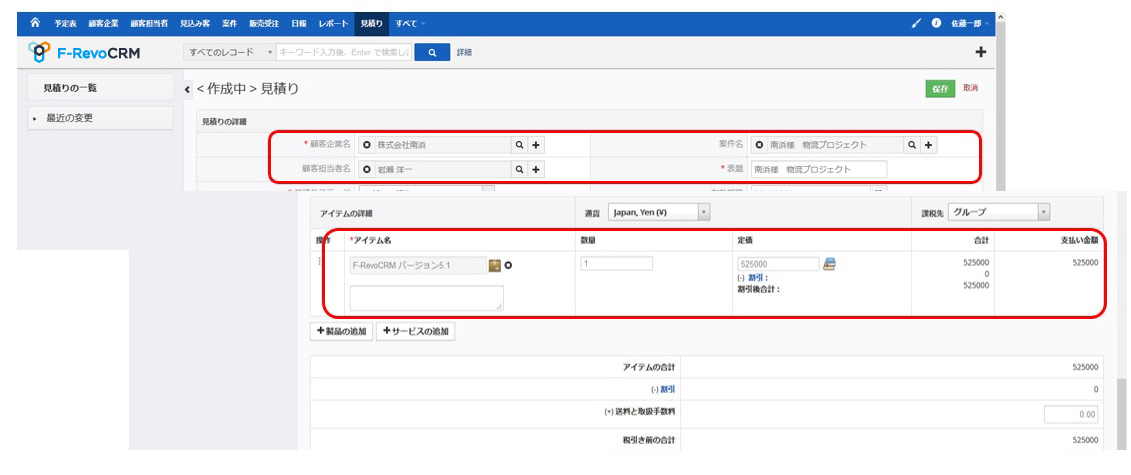Open product picker box icon beside item name

tap(495, 265)
